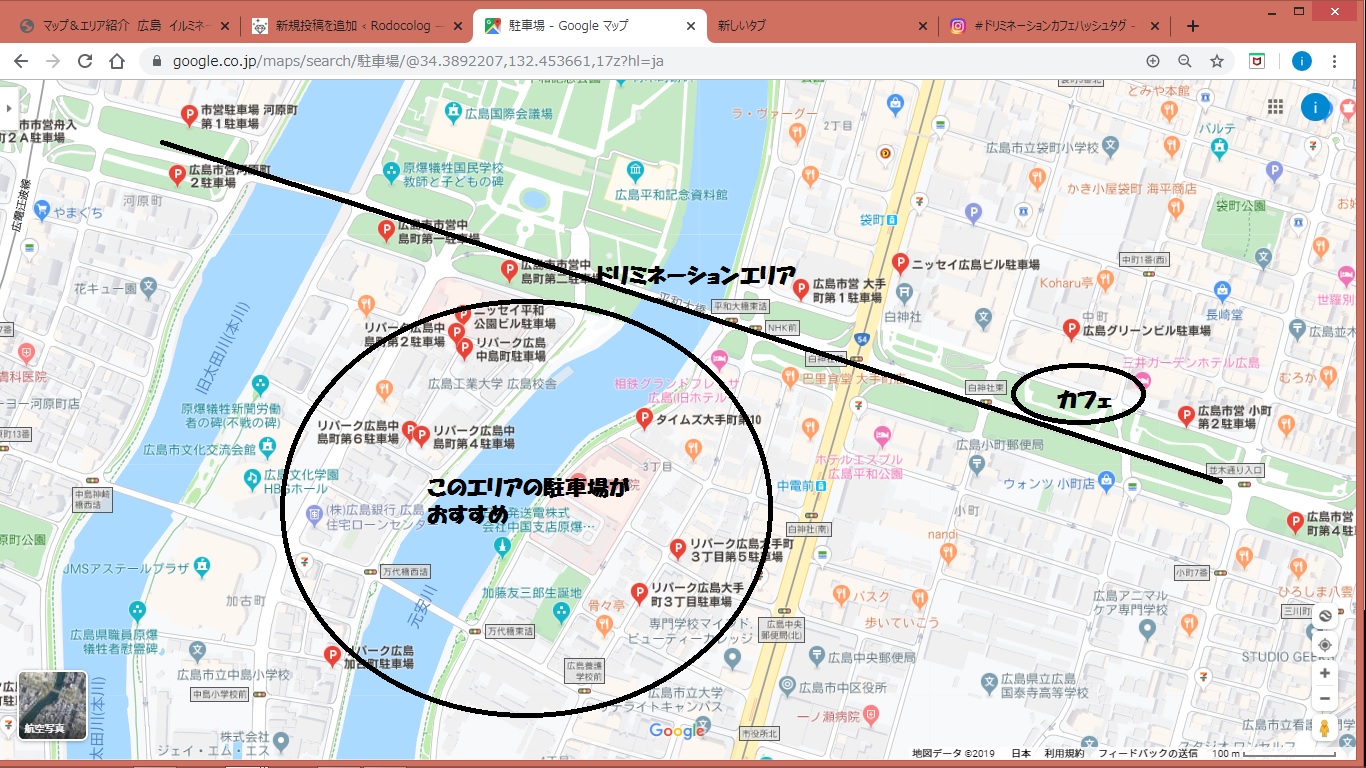Select the 広島グリーンビル駐車場 parking pin

click(1071, 328)
